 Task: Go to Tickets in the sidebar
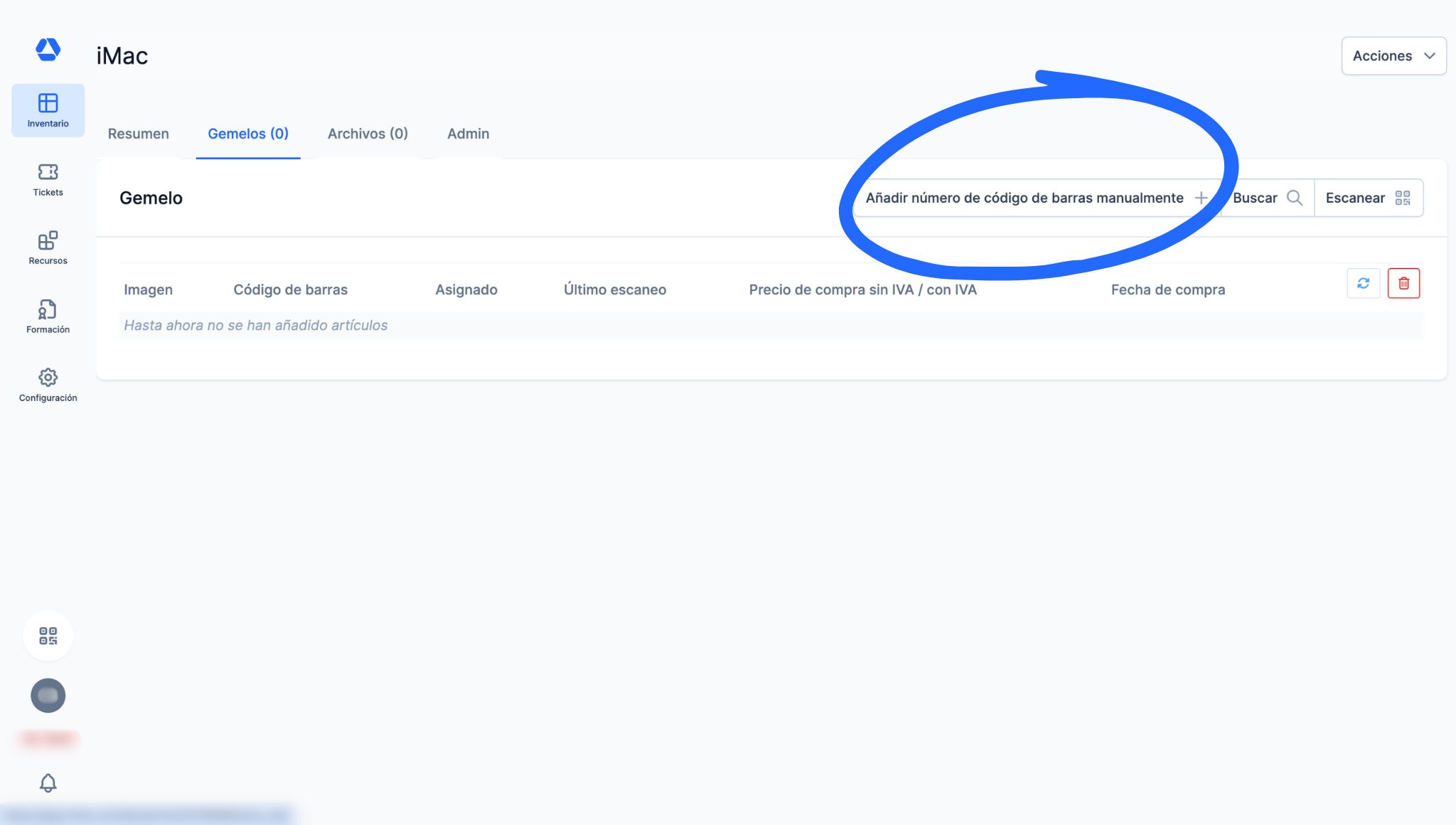(x=48, y=180)
